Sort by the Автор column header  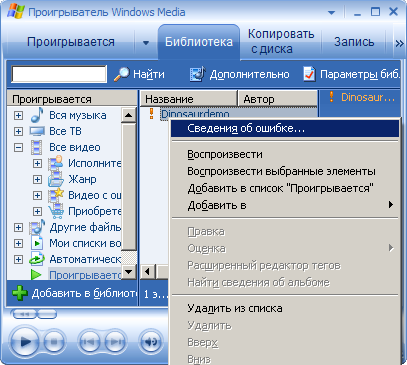[x=277, y=99]
